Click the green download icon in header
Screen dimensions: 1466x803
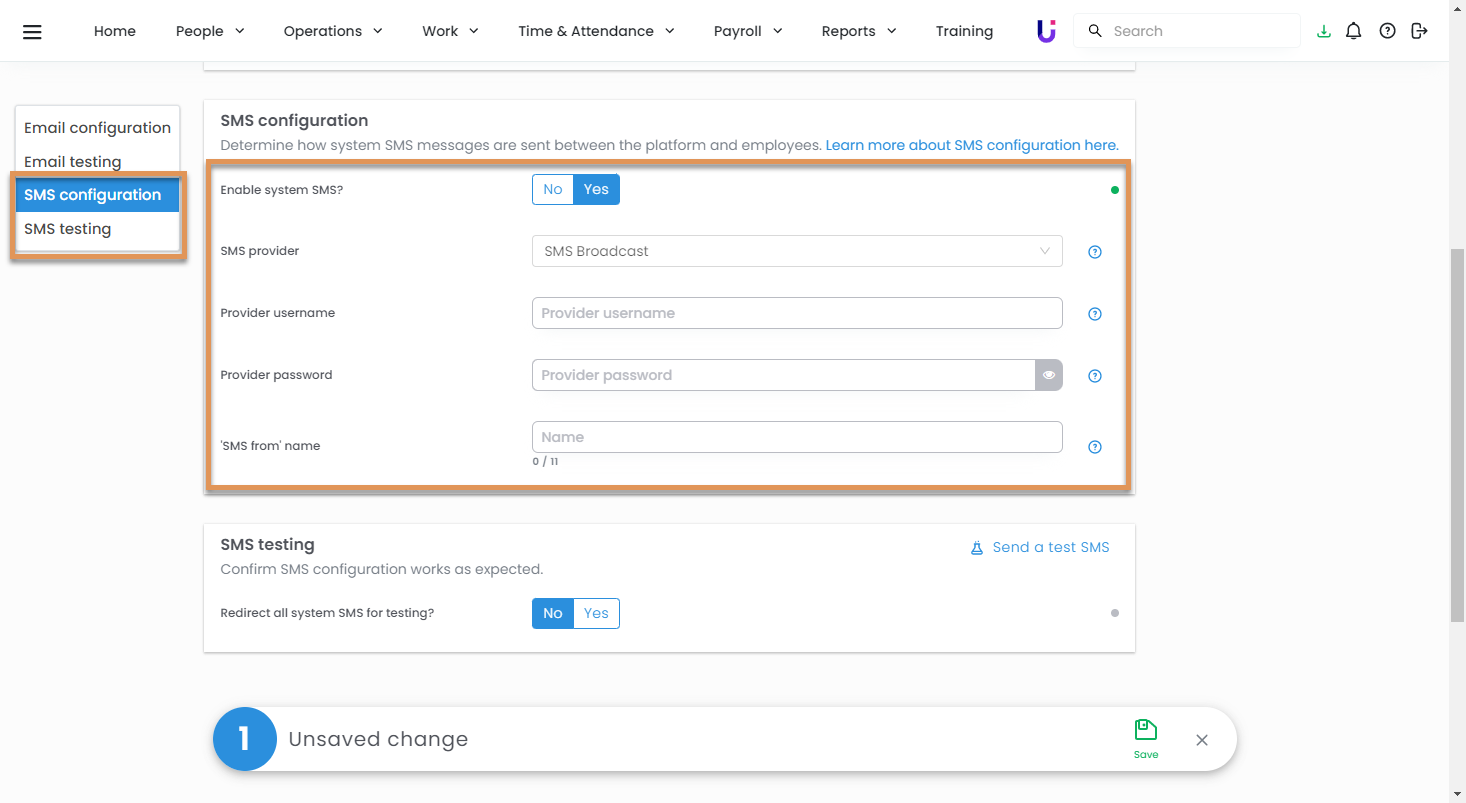(x=1324, y=31)
